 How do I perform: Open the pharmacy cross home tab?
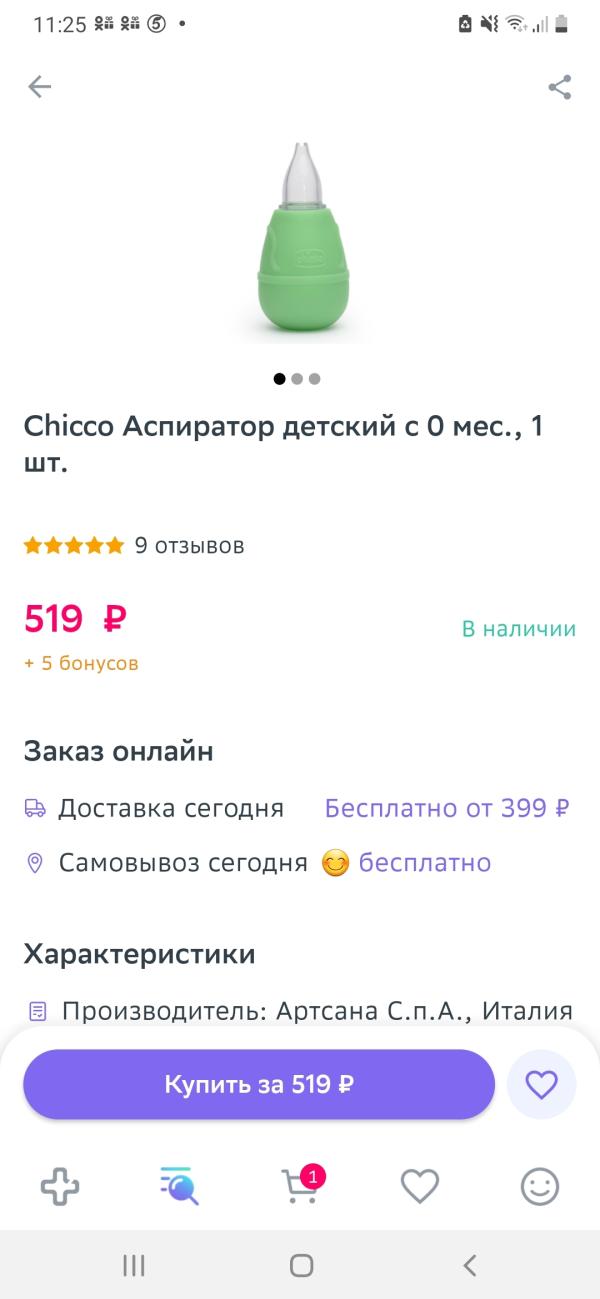coord(60,1187)
